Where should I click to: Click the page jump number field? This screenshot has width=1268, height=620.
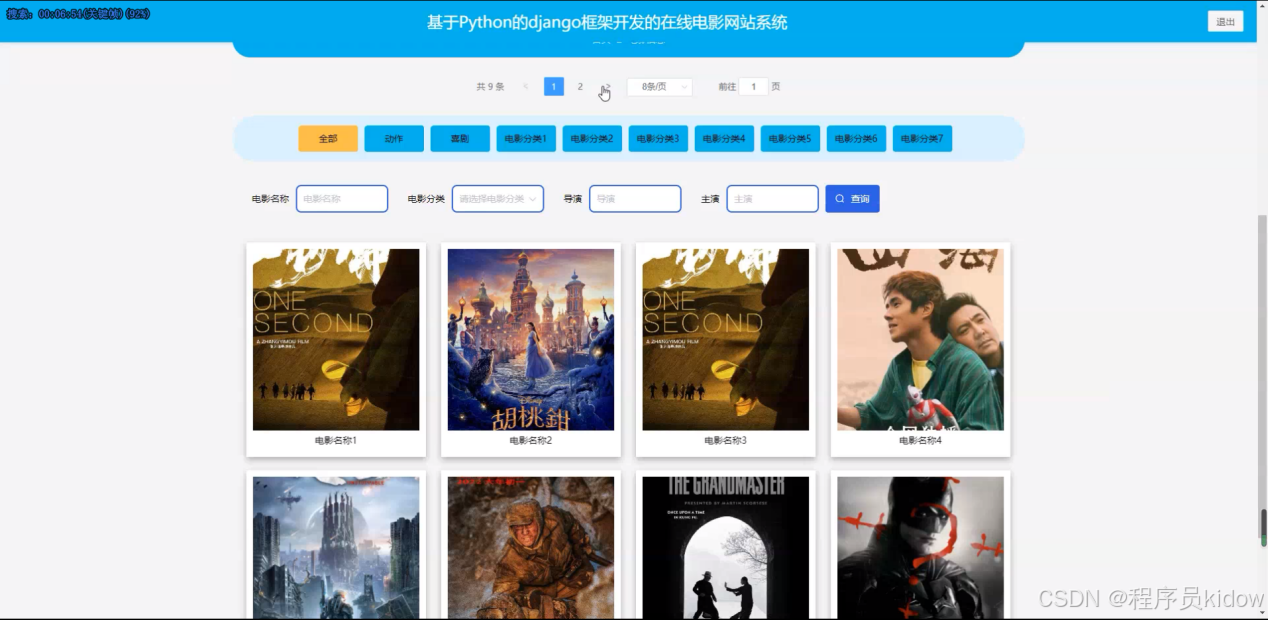(x=753, y=87)
